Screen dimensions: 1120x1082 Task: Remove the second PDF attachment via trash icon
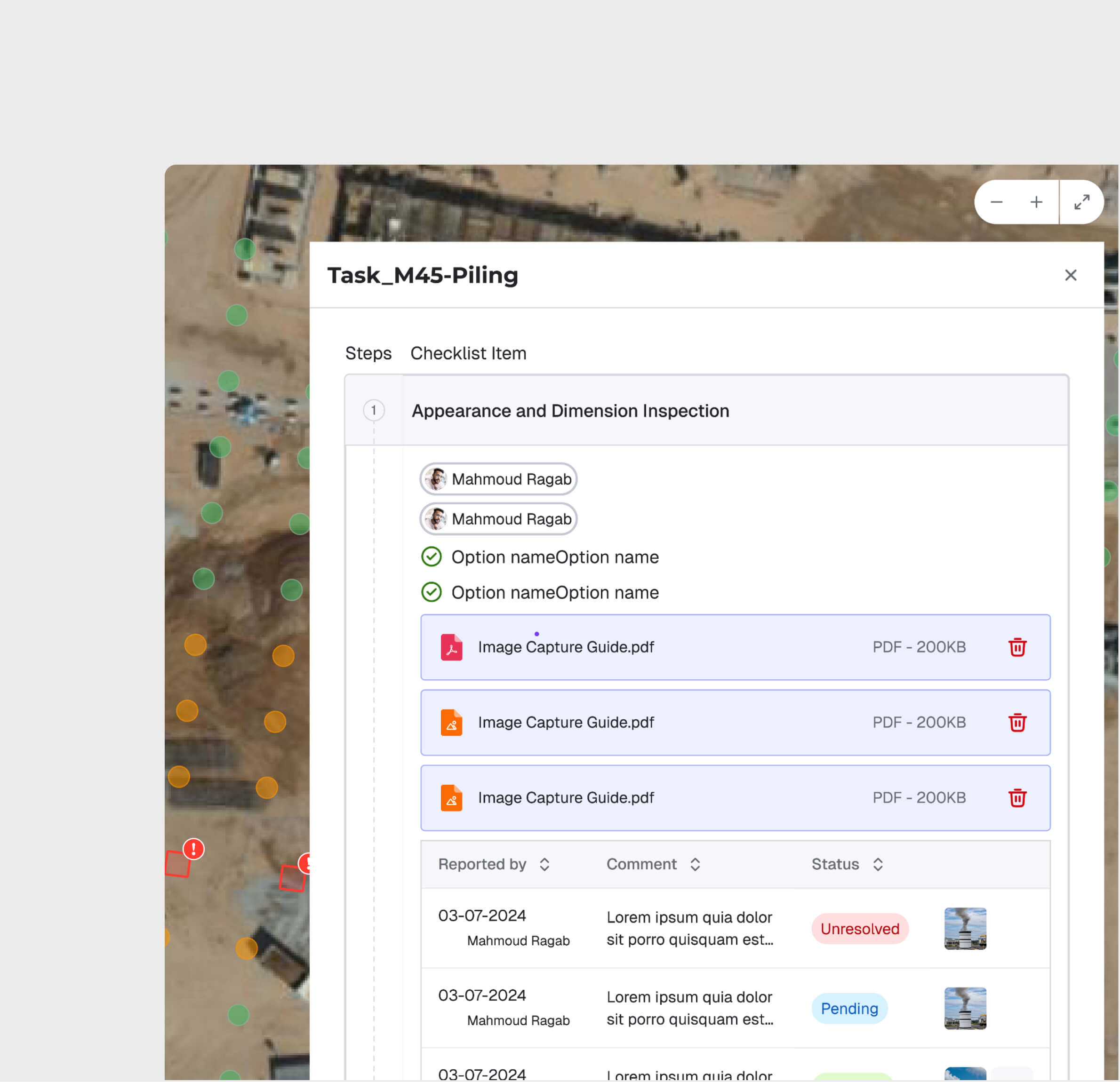[1018, 722]
